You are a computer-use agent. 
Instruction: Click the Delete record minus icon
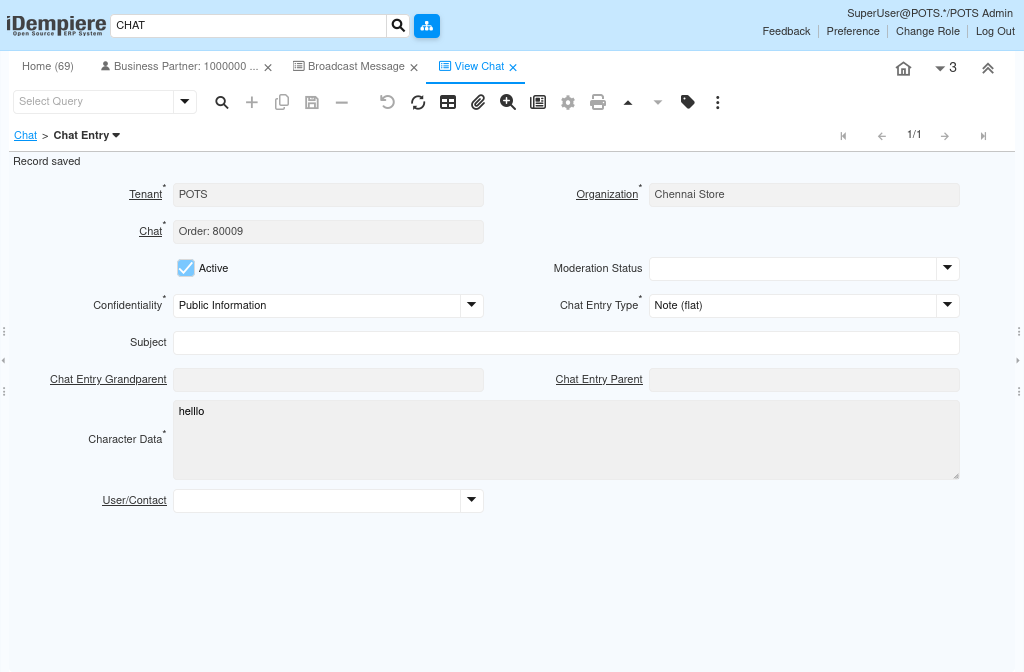coord(342,103)
